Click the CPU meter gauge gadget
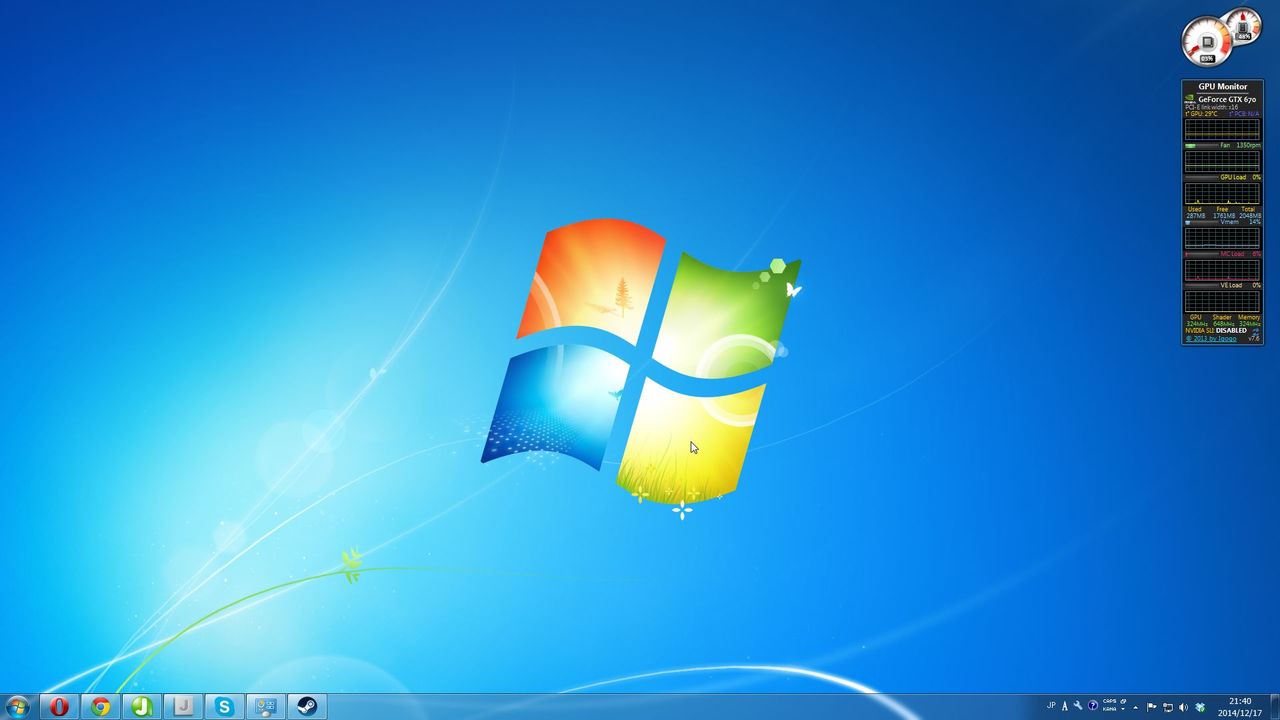1280x720 pixels. pos(1206,42)
